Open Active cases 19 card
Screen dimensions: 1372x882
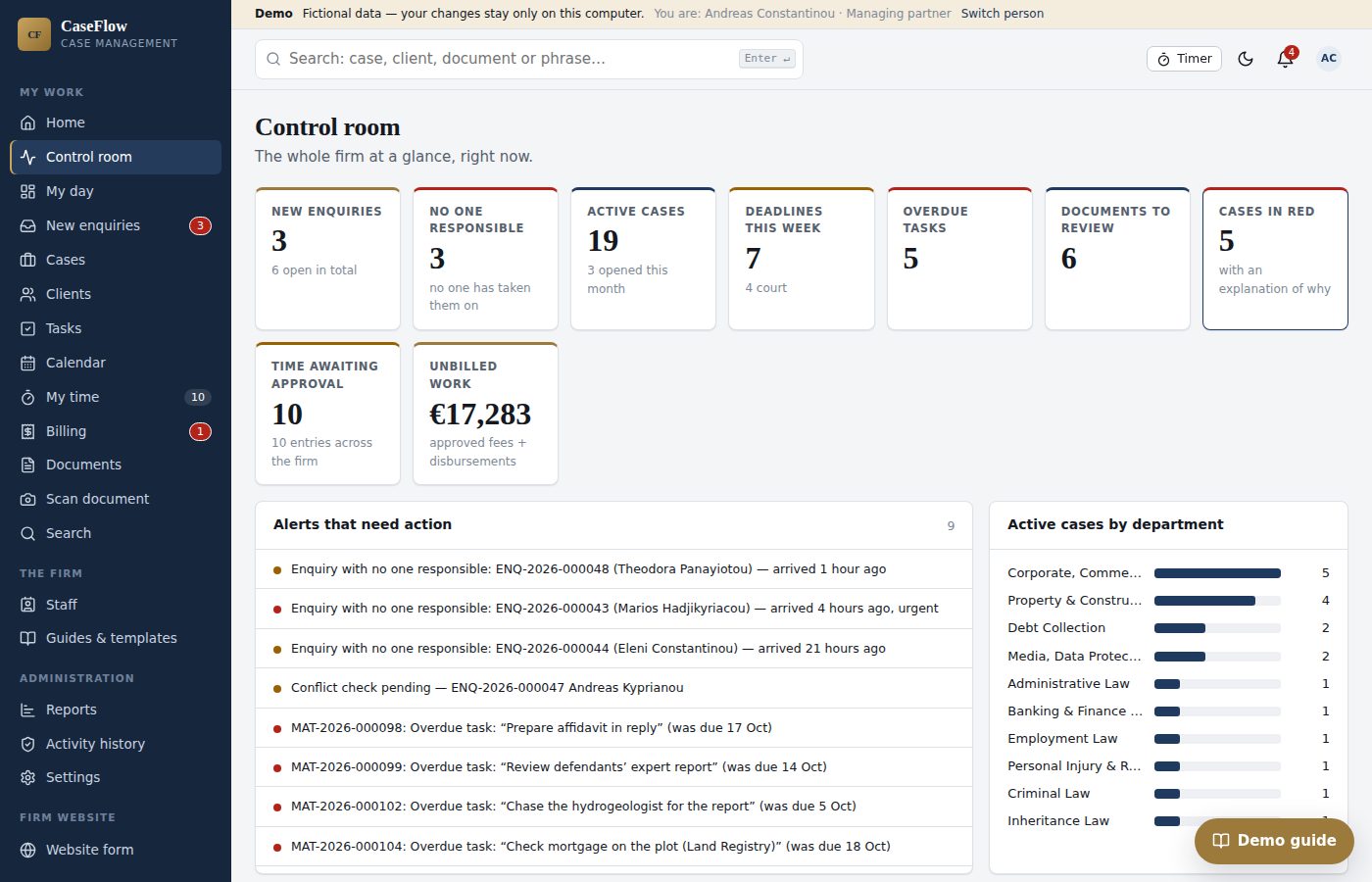pyautogui.click(x=643, y=259)
